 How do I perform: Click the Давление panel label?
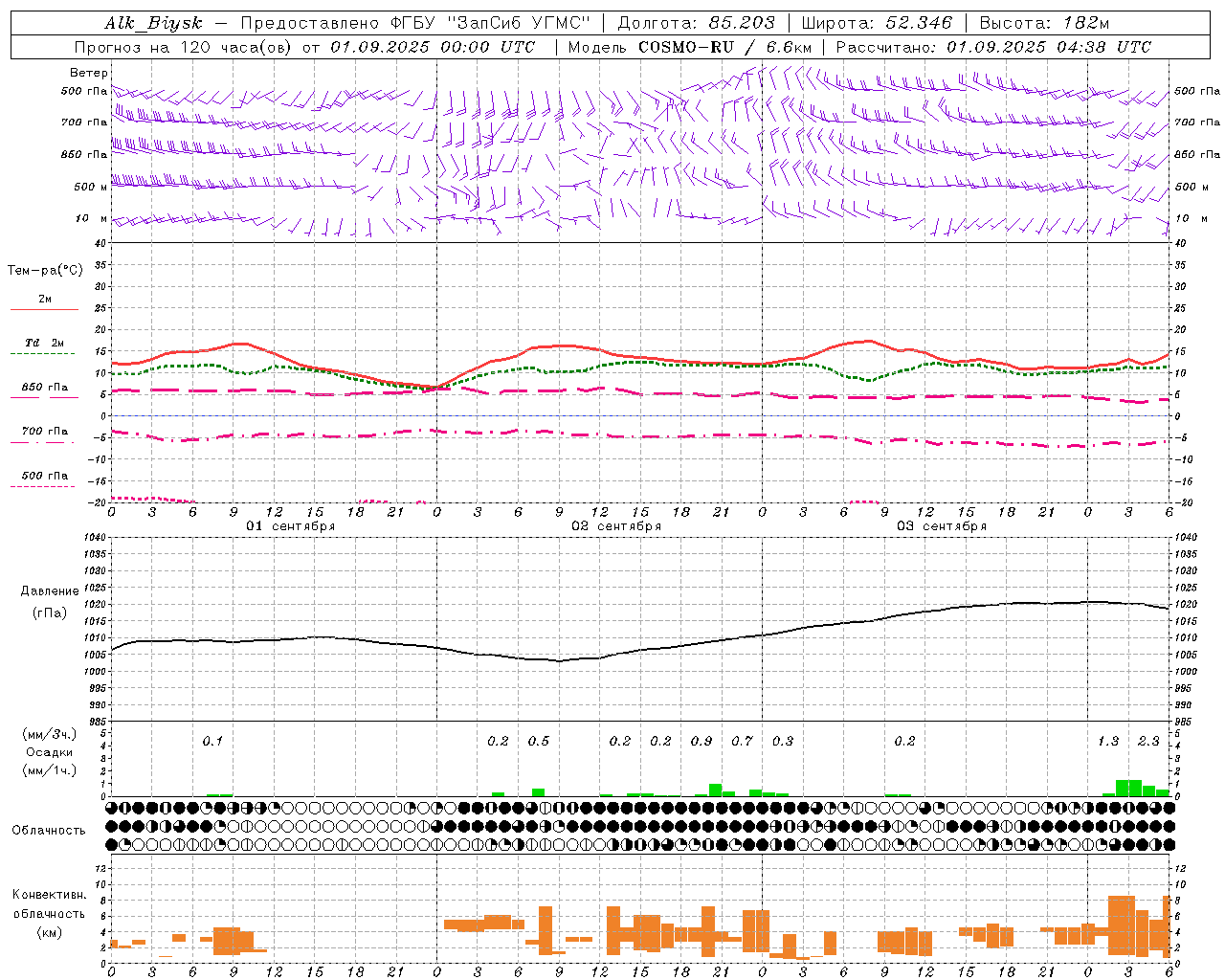click(49, 591)
